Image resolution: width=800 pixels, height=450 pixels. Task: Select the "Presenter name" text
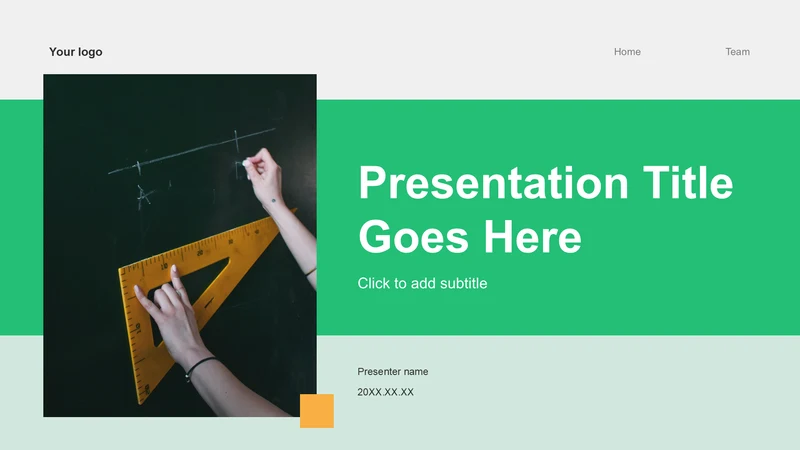pos(392,371)
